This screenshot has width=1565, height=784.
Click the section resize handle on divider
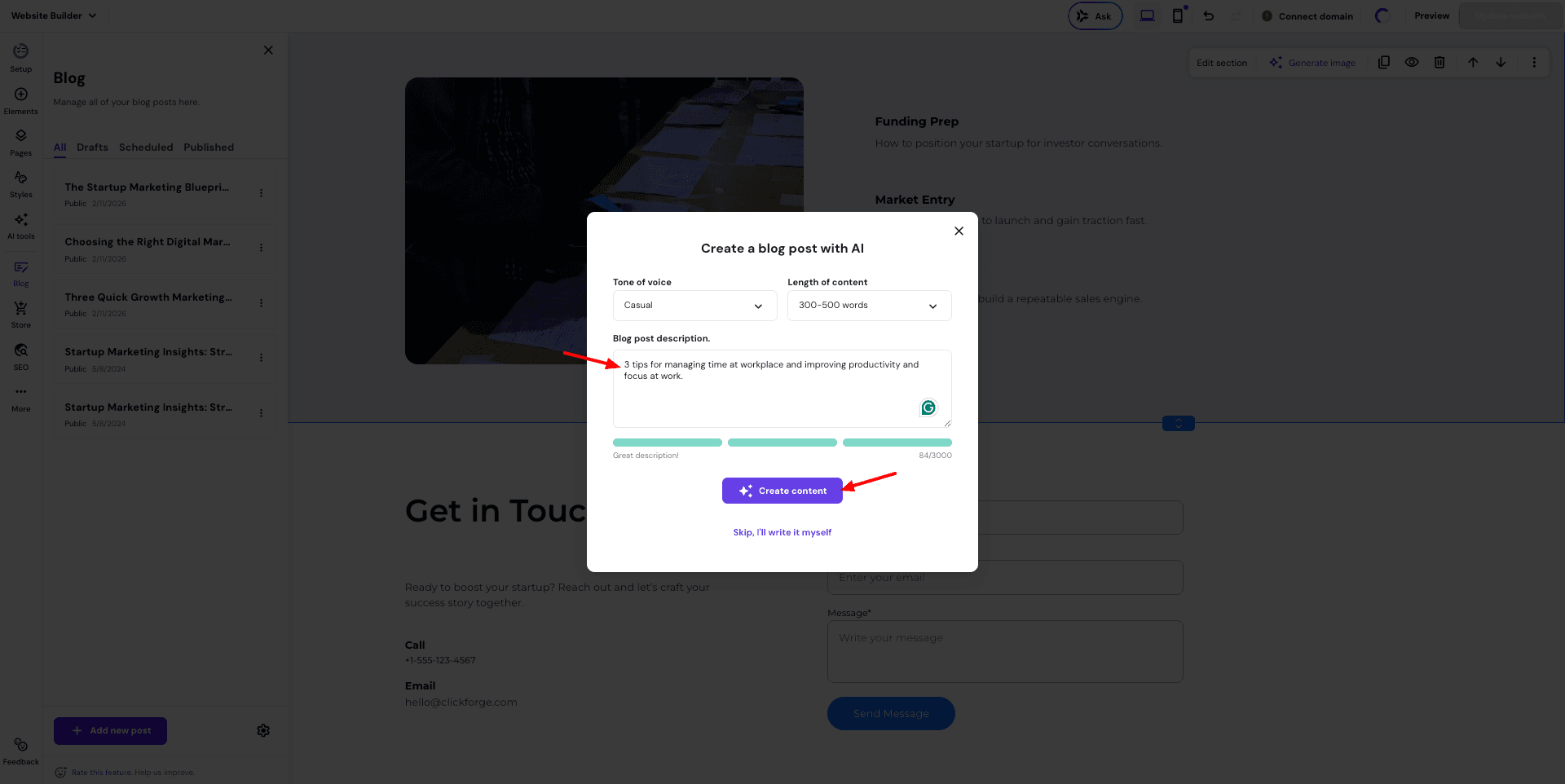pos(1178,423)
